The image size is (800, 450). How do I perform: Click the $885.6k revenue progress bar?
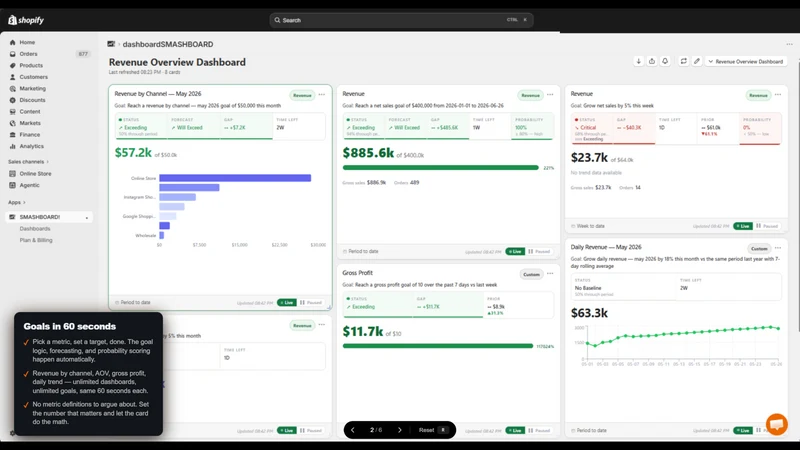pos(440,167)
